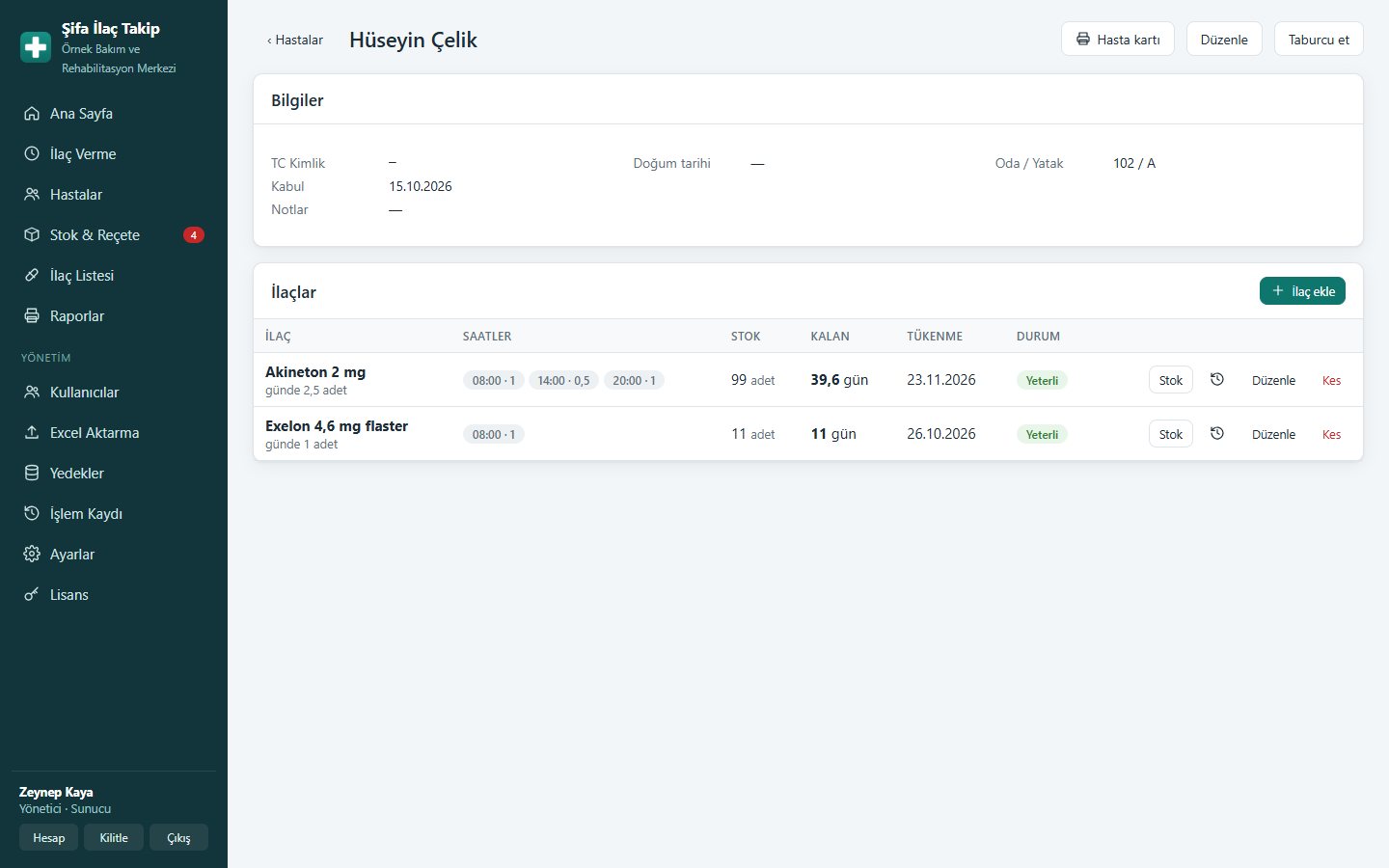Click Kes for Exelon 4,6 mg flaster
The image size is (1389, 868).
(1331, 434)
